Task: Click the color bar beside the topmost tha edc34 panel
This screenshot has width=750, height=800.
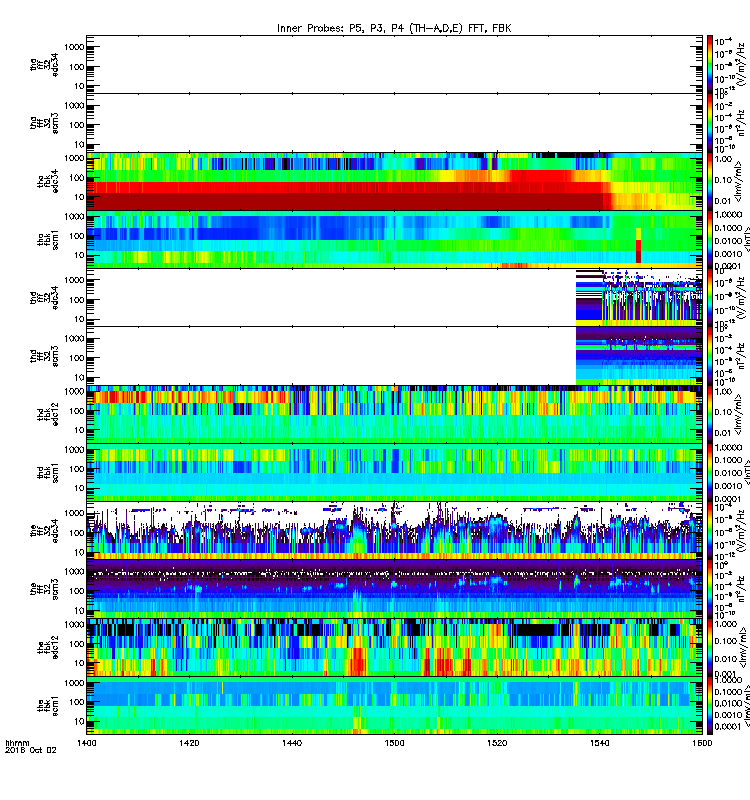Action: (710, 64)
